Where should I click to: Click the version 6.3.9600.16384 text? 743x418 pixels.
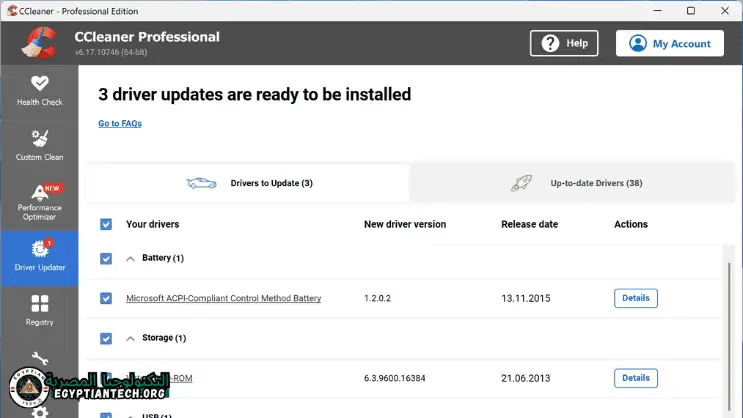tap(394, 378)
